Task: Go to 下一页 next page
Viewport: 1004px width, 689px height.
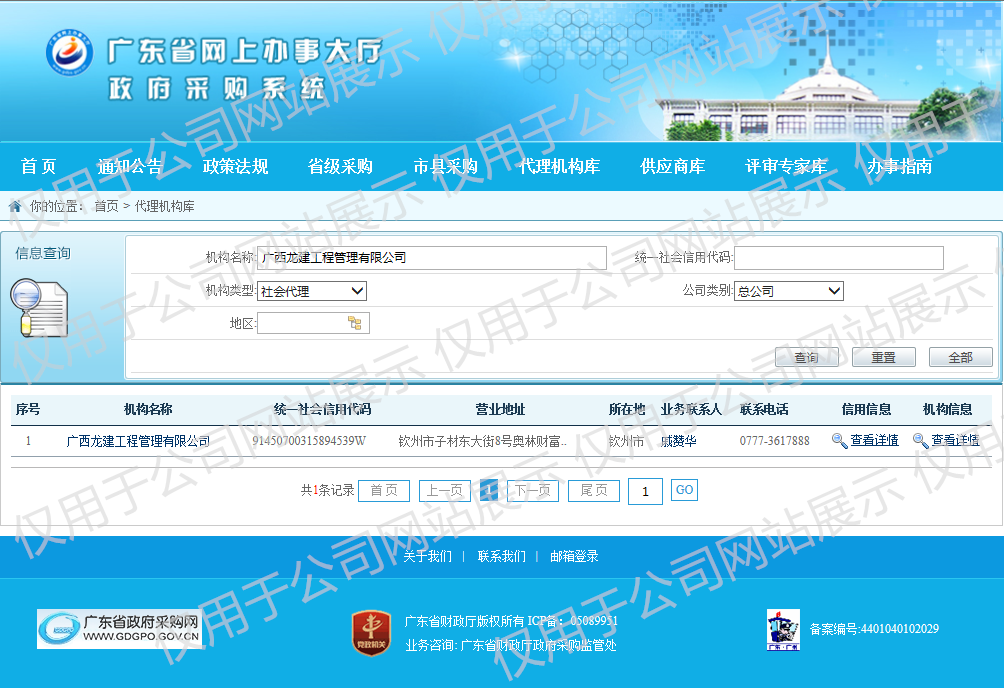Action: (x=533, y=490)
